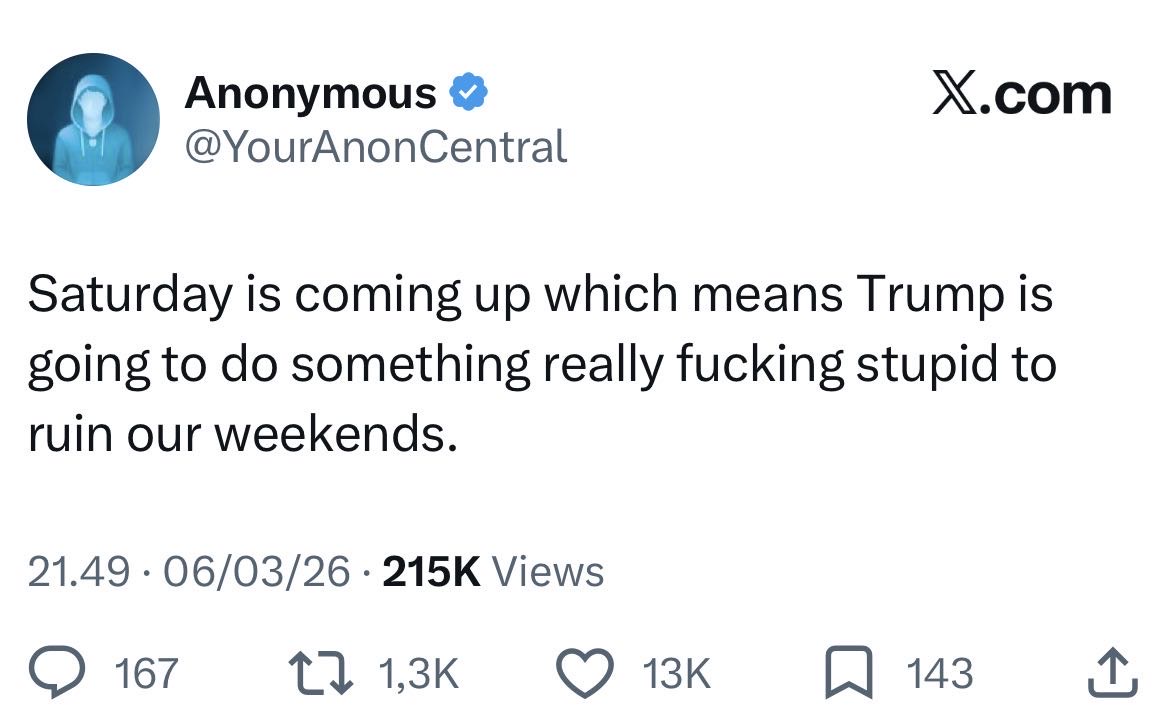Toggle the bookmark icon on this post
Viewport: 1170px width, 725px height.
(x=851, y=673)
